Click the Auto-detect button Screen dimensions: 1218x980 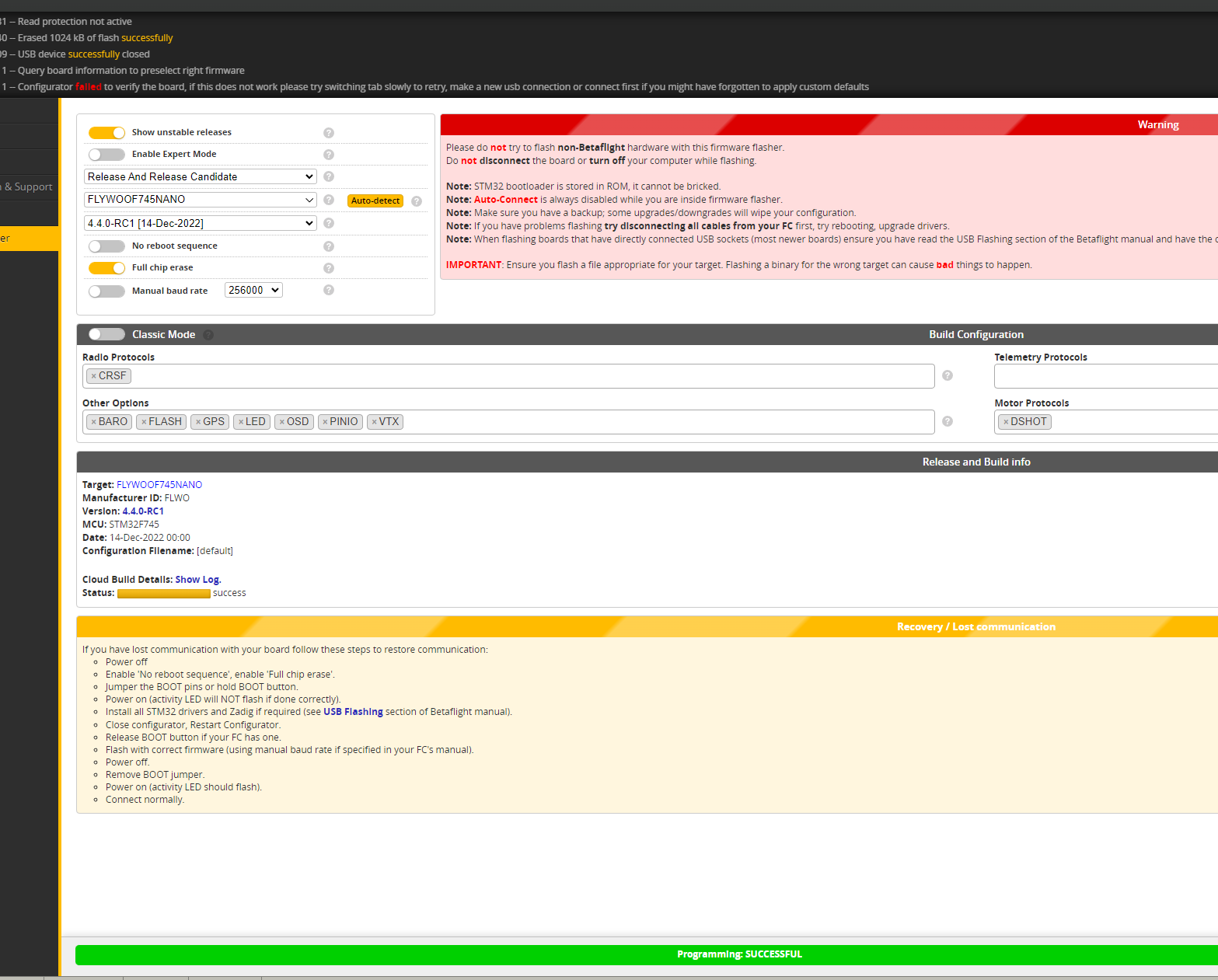(x=375, y=201)
